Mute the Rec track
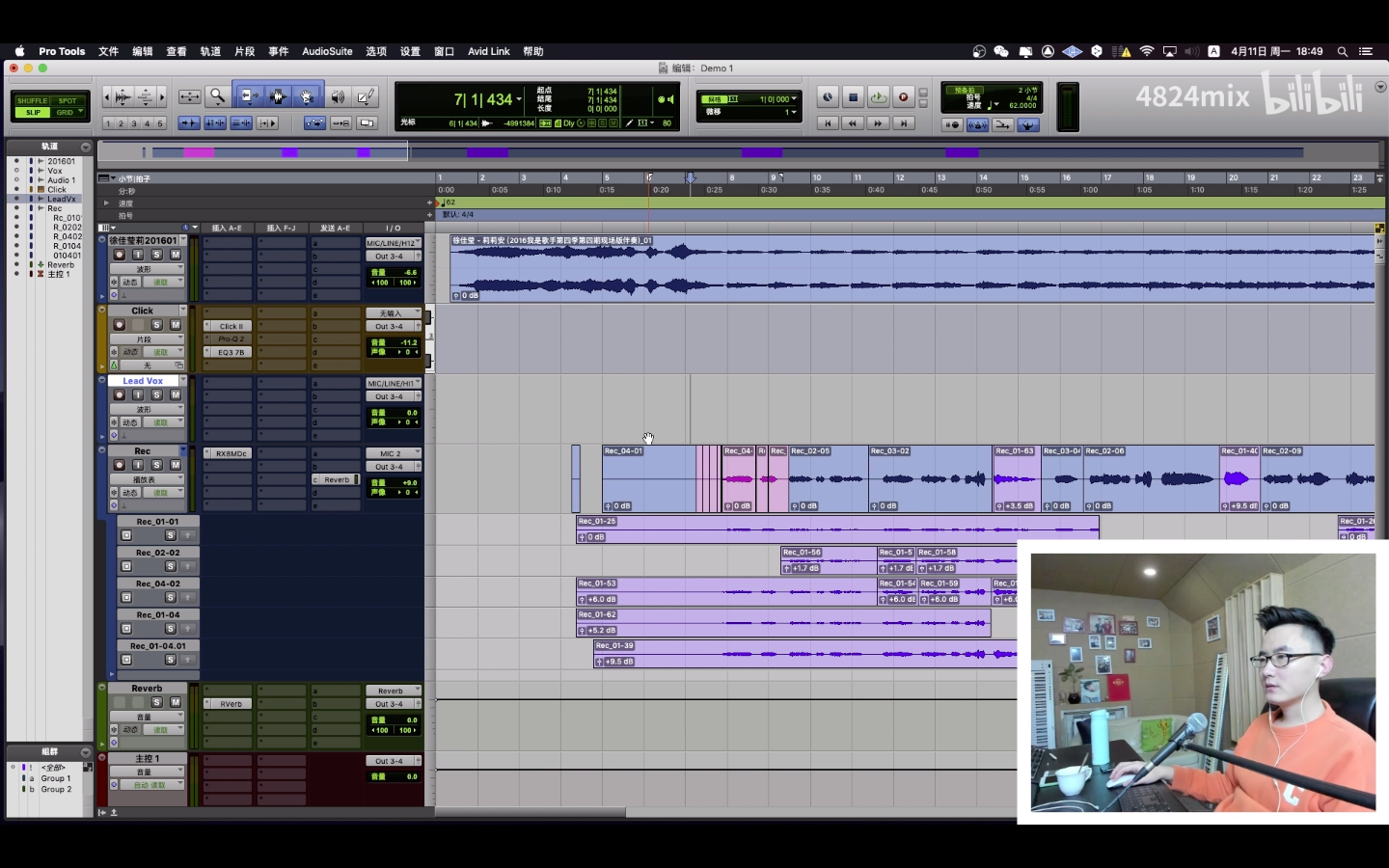 click(176, 465)
